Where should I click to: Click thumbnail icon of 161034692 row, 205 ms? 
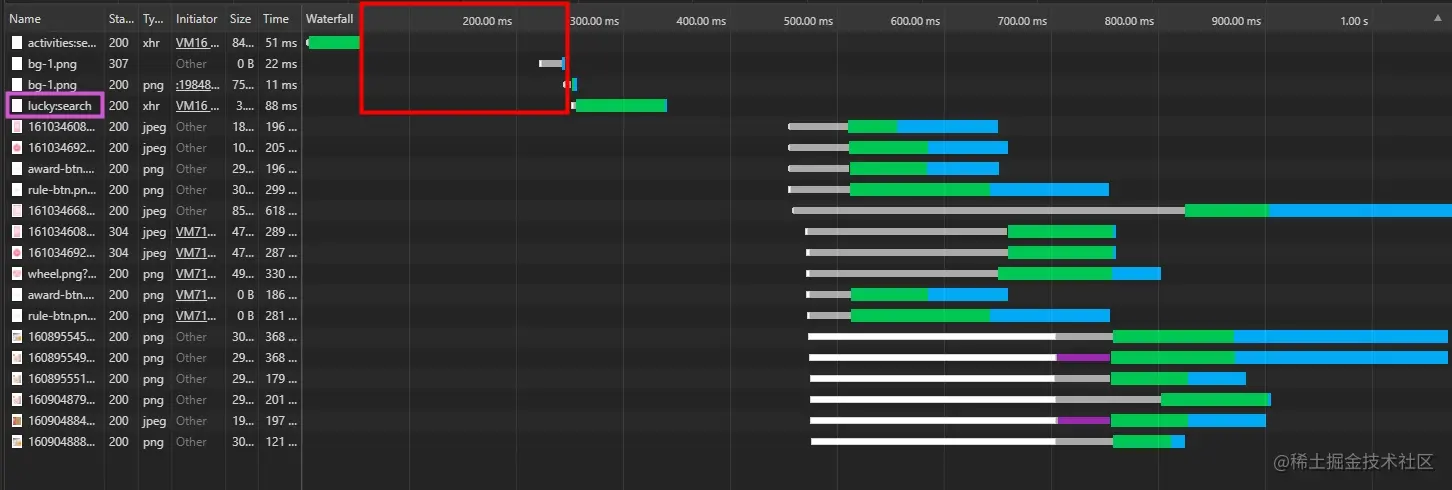tap(17, 148)
